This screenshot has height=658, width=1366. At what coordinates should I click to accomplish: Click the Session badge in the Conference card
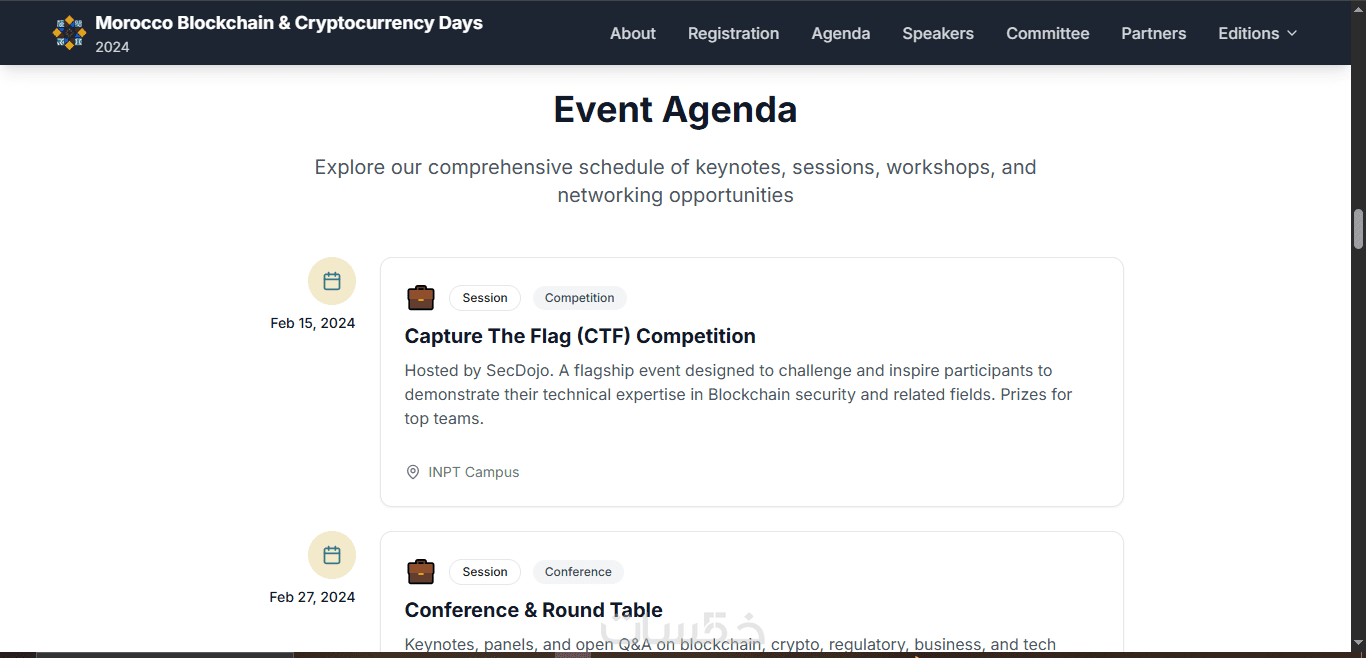click(485, 572)
